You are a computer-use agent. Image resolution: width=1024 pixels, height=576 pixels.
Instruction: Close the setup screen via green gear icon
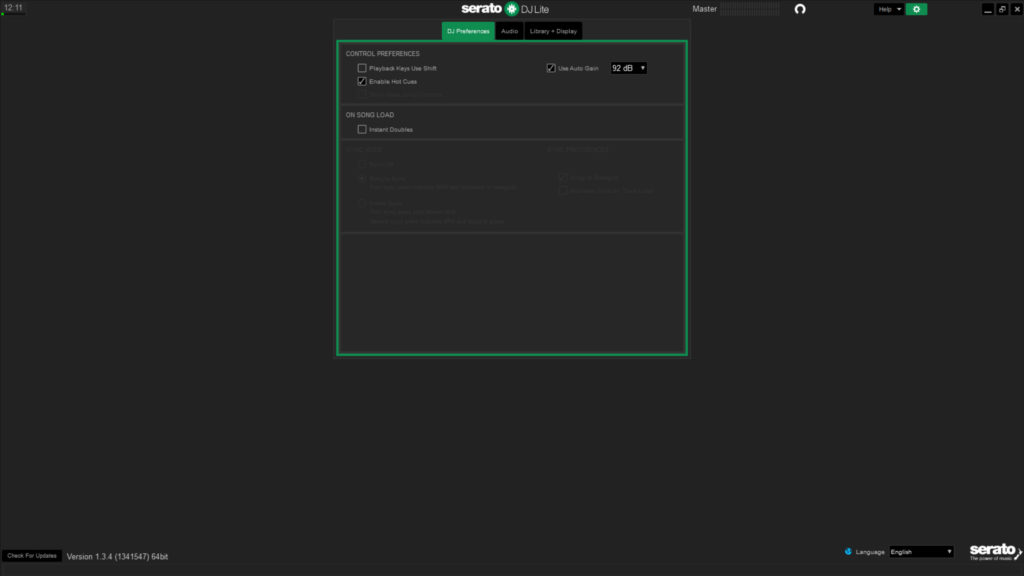pyautogui.click(x=916, y=9)
